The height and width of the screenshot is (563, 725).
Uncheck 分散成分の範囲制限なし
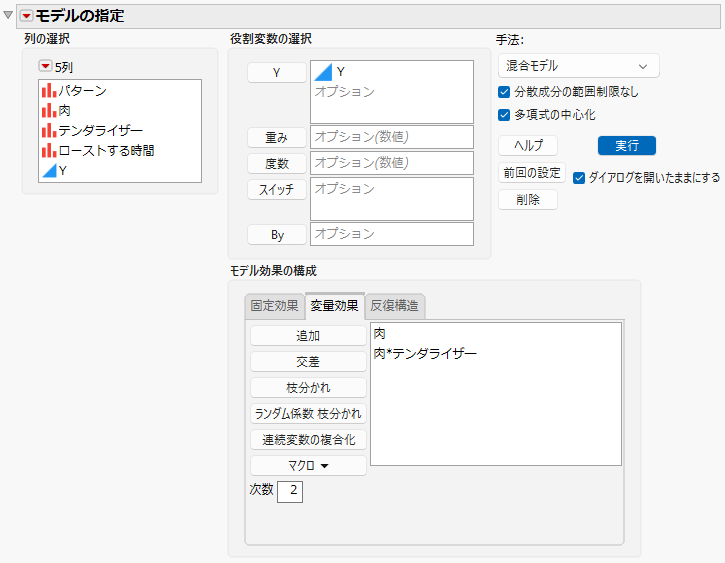tap(504, 92)
